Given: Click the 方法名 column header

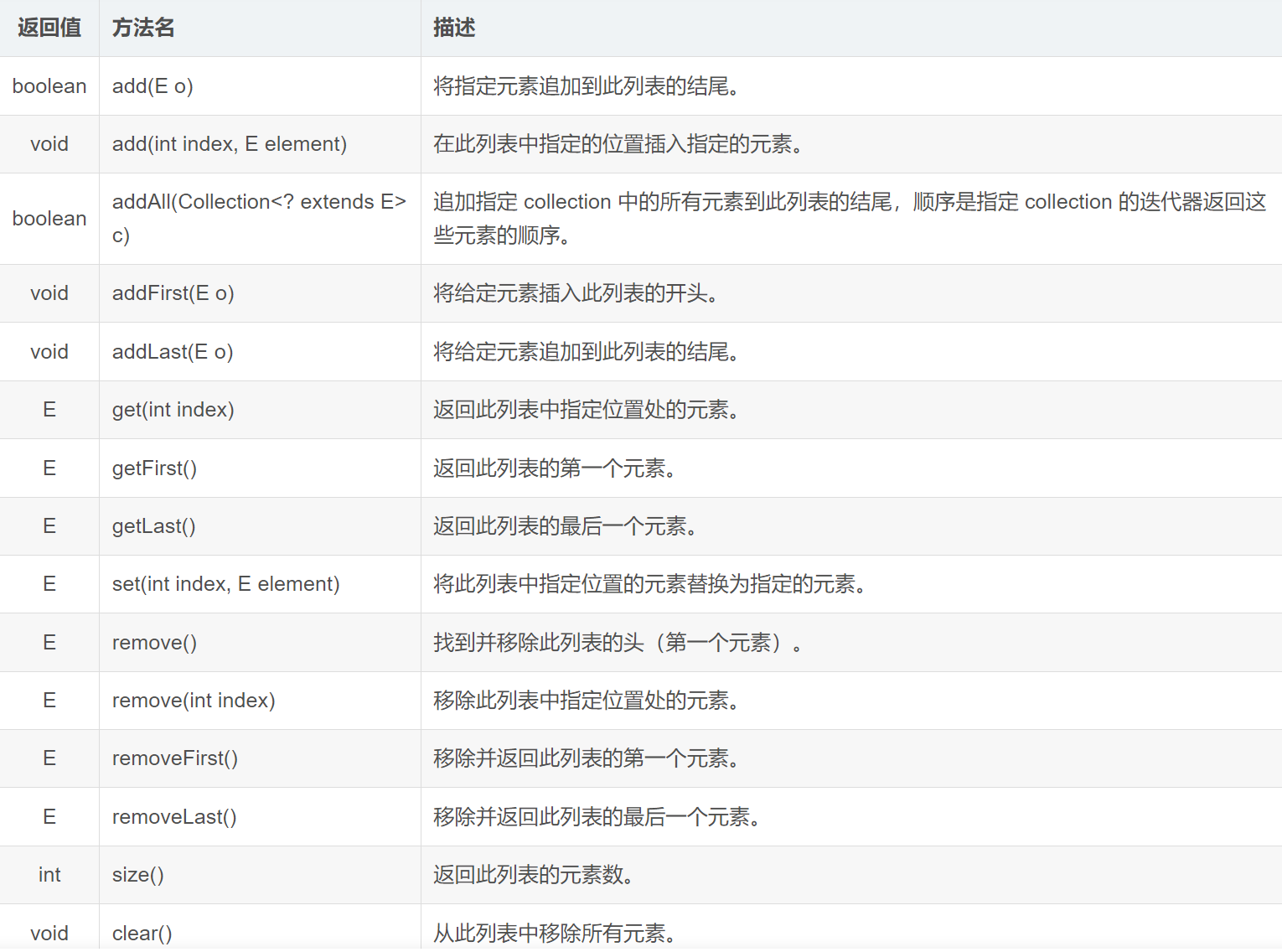Looking at the screenshot, I should point(142,27).
